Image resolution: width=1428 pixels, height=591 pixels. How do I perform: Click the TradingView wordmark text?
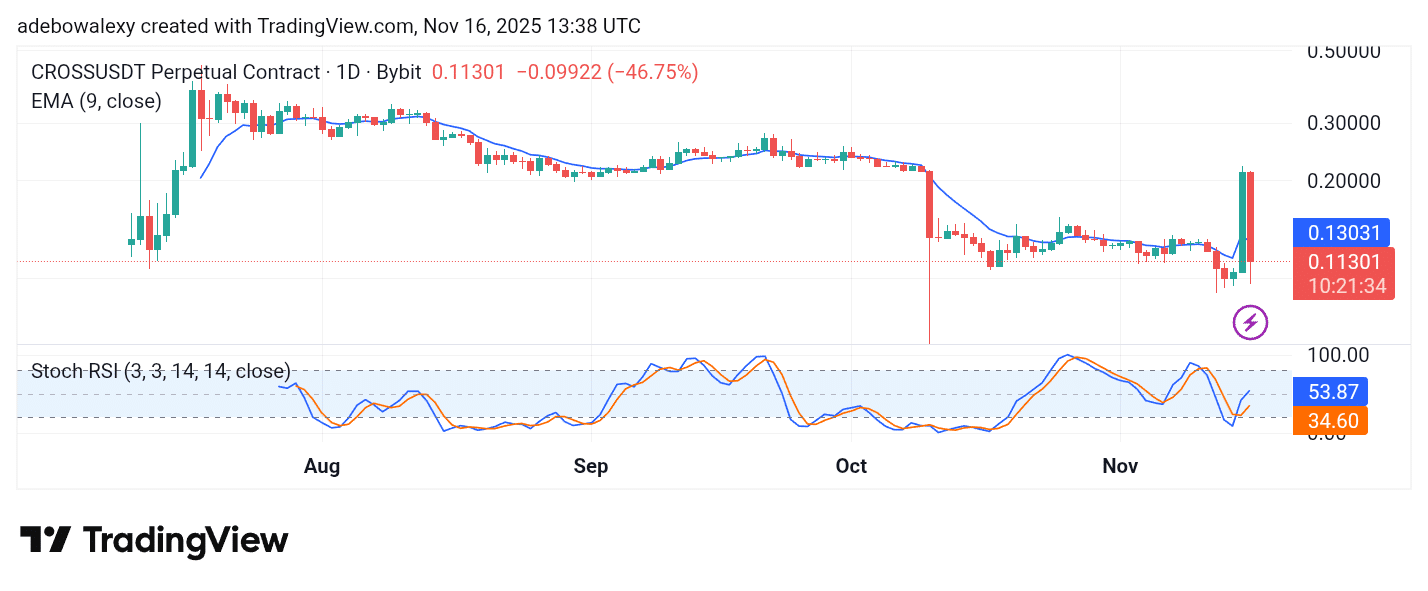point(185,541)
